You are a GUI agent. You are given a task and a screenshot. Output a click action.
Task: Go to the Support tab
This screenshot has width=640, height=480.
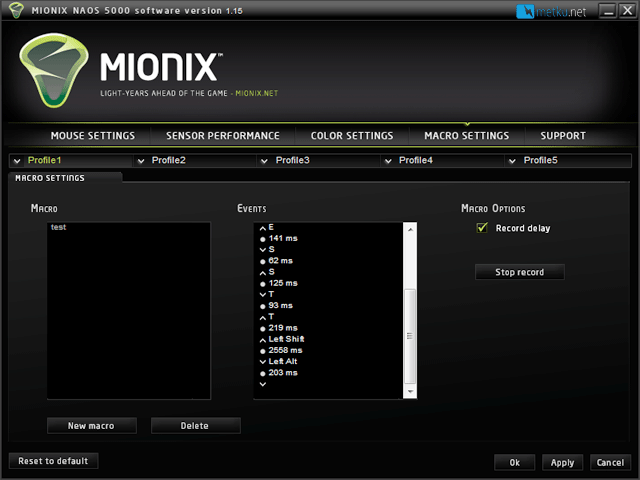[x=563, y=136]
